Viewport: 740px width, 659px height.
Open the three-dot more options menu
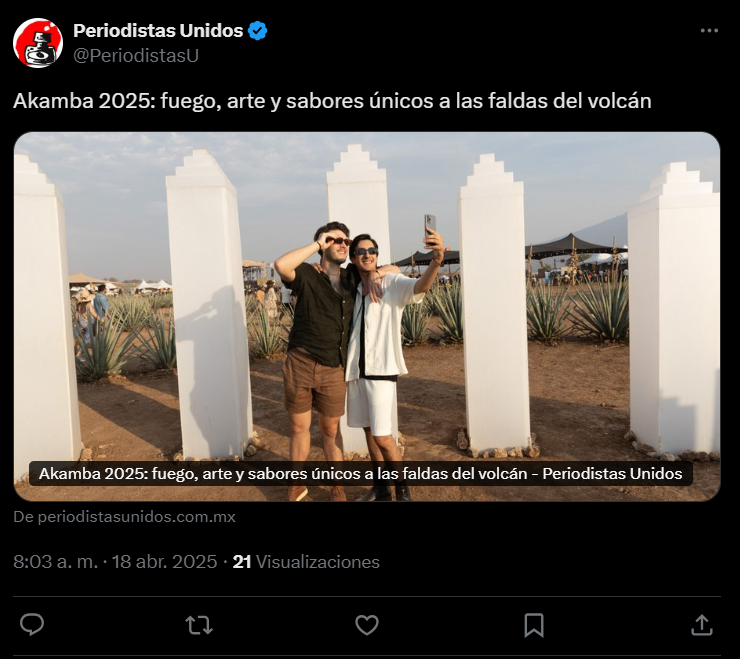[709, 31]
